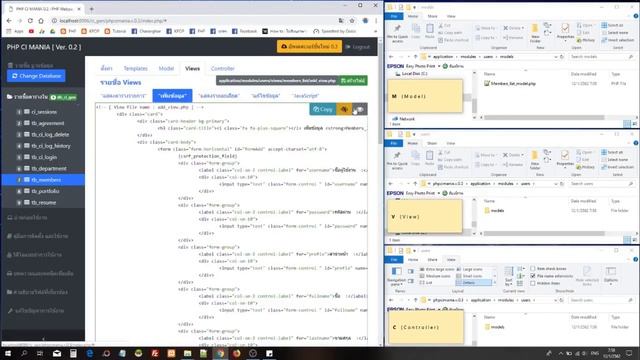Select the JavaScript sub-tab
The image size is (640, 360).
305,96
